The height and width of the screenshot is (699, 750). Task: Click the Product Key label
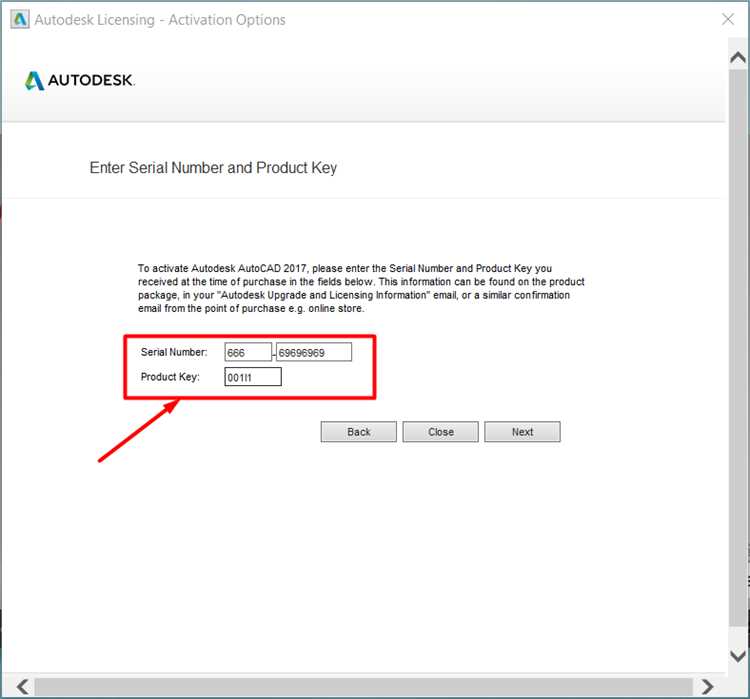coord(170,377)
